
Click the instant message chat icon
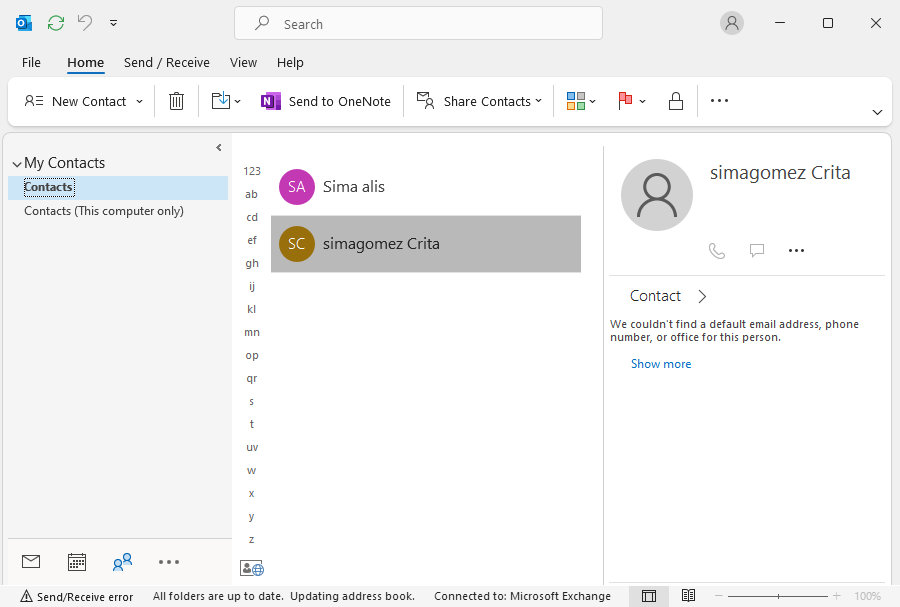coord(757,250)
